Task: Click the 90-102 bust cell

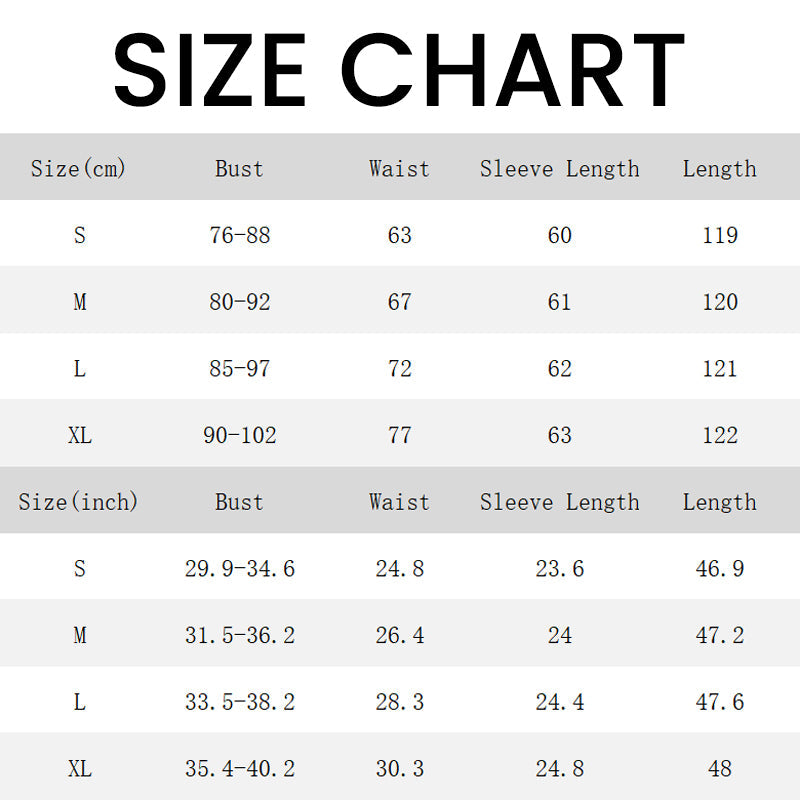Action: (240, 436)
